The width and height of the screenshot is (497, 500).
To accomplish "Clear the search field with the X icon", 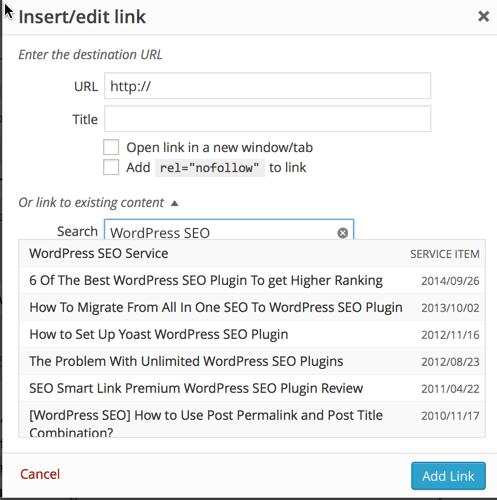I will click(x=342, y=233).
